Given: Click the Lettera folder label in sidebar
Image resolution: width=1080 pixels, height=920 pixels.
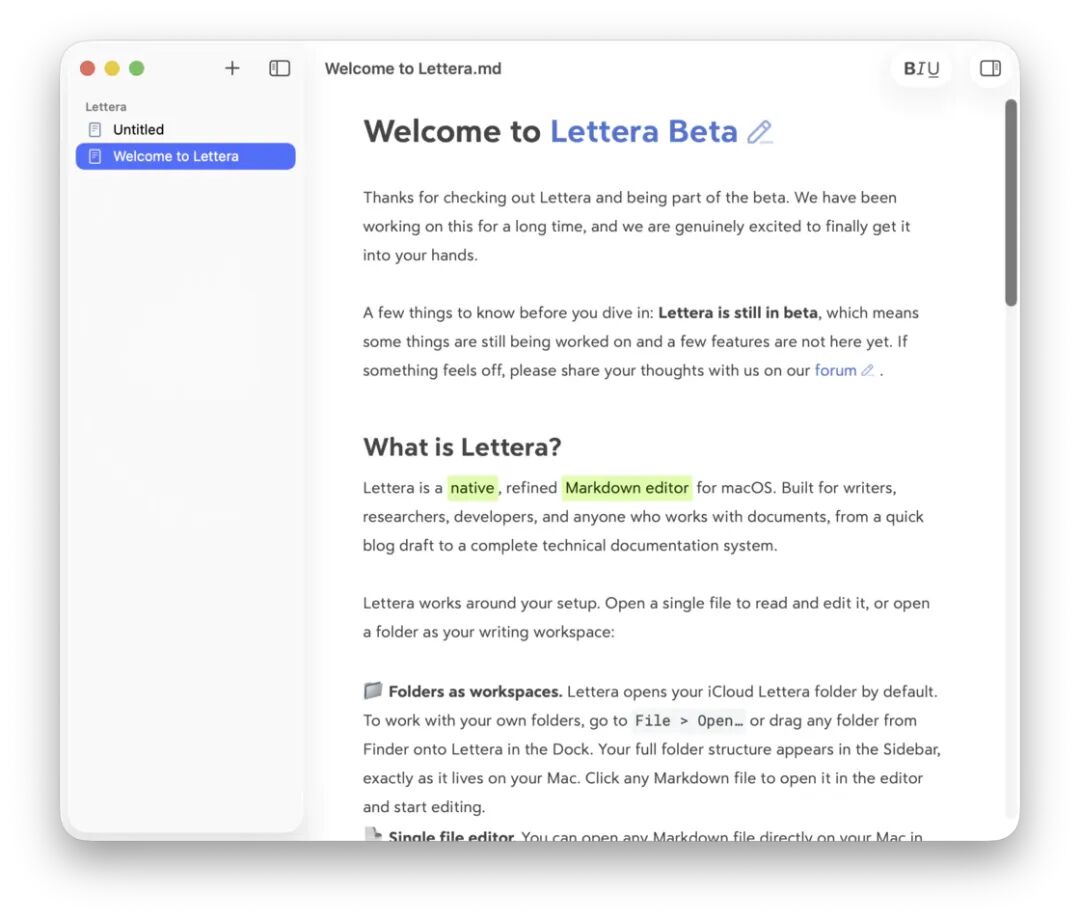Looking at the screenshot, I should [106, 107].
